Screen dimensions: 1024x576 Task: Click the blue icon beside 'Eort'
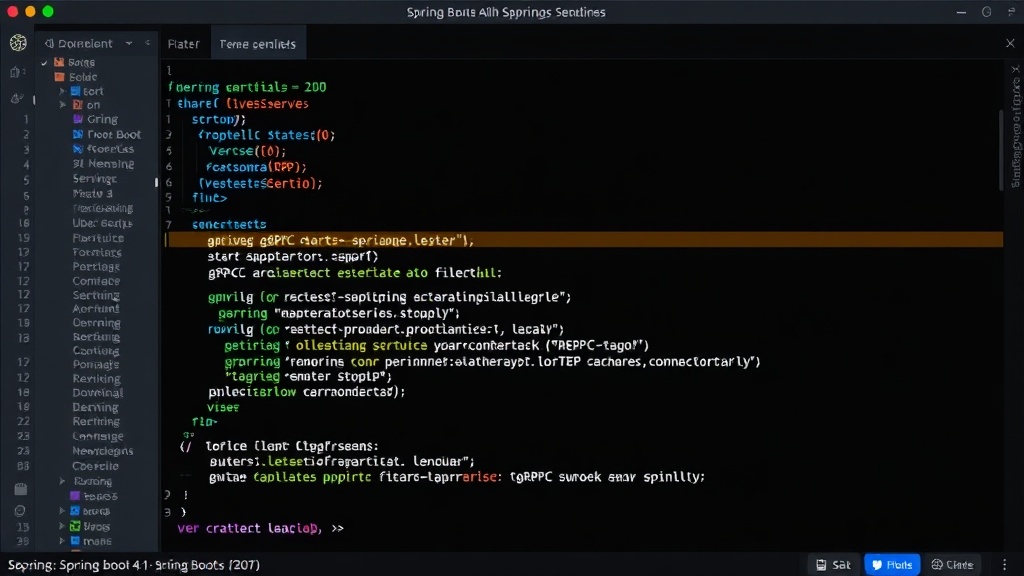coord(76,91)
